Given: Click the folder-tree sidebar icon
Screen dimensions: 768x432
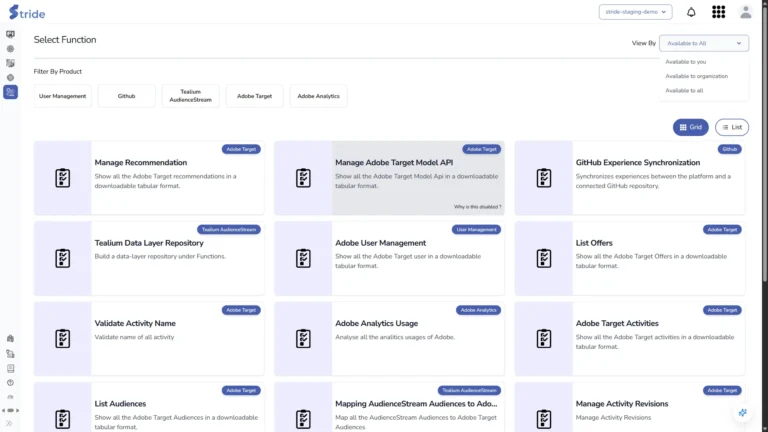Looking at the screenshot, I should pos(10,354).
